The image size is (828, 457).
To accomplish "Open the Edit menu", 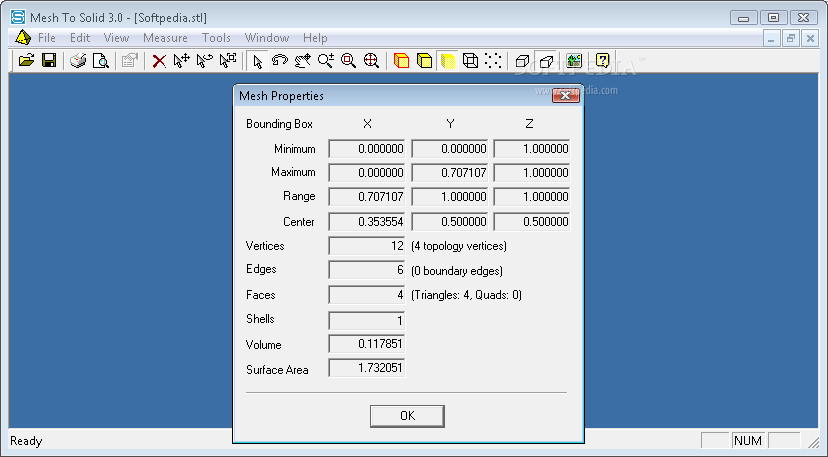I will 80,38.
